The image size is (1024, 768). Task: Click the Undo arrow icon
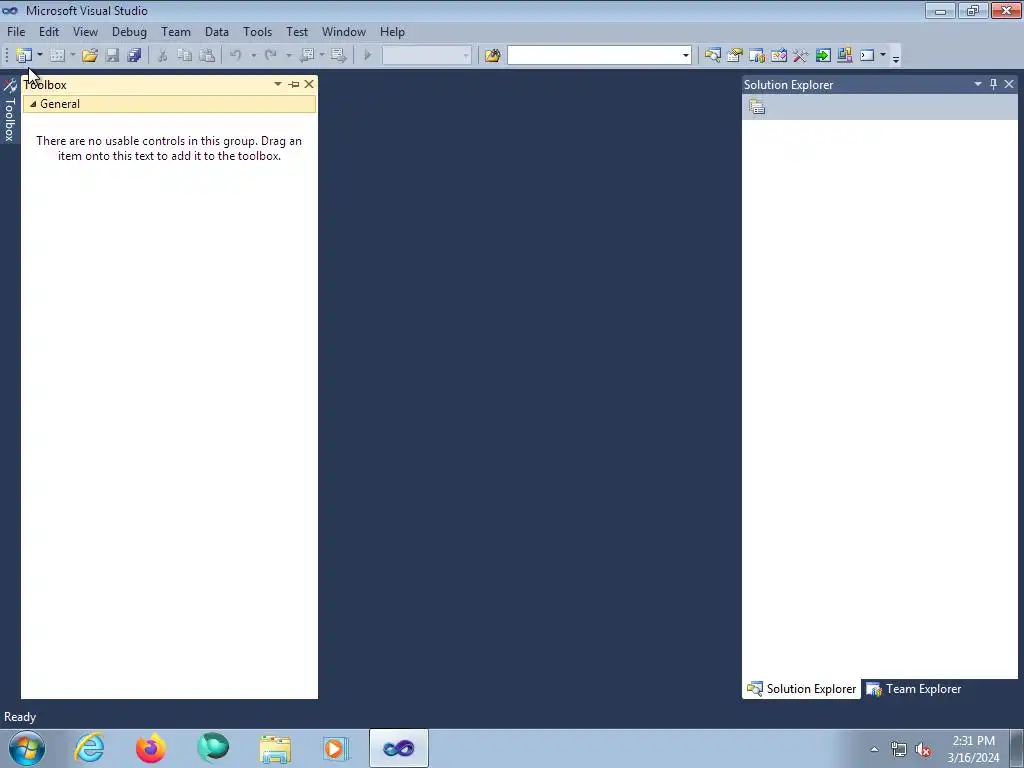(236, 56)
